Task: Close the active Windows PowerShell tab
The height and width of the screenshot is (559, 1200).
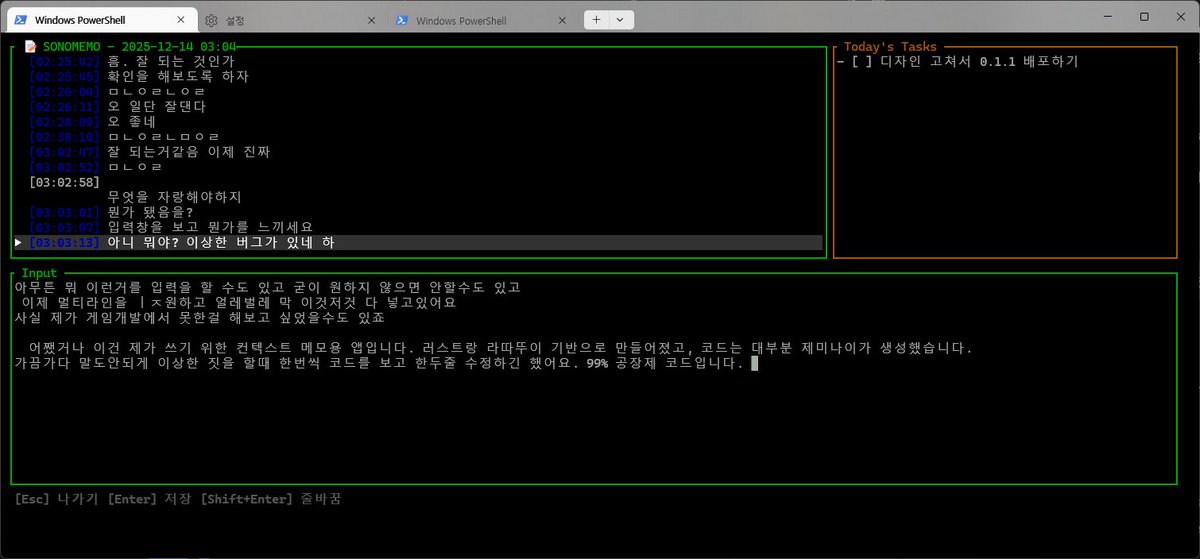Action: pos(179,19)
